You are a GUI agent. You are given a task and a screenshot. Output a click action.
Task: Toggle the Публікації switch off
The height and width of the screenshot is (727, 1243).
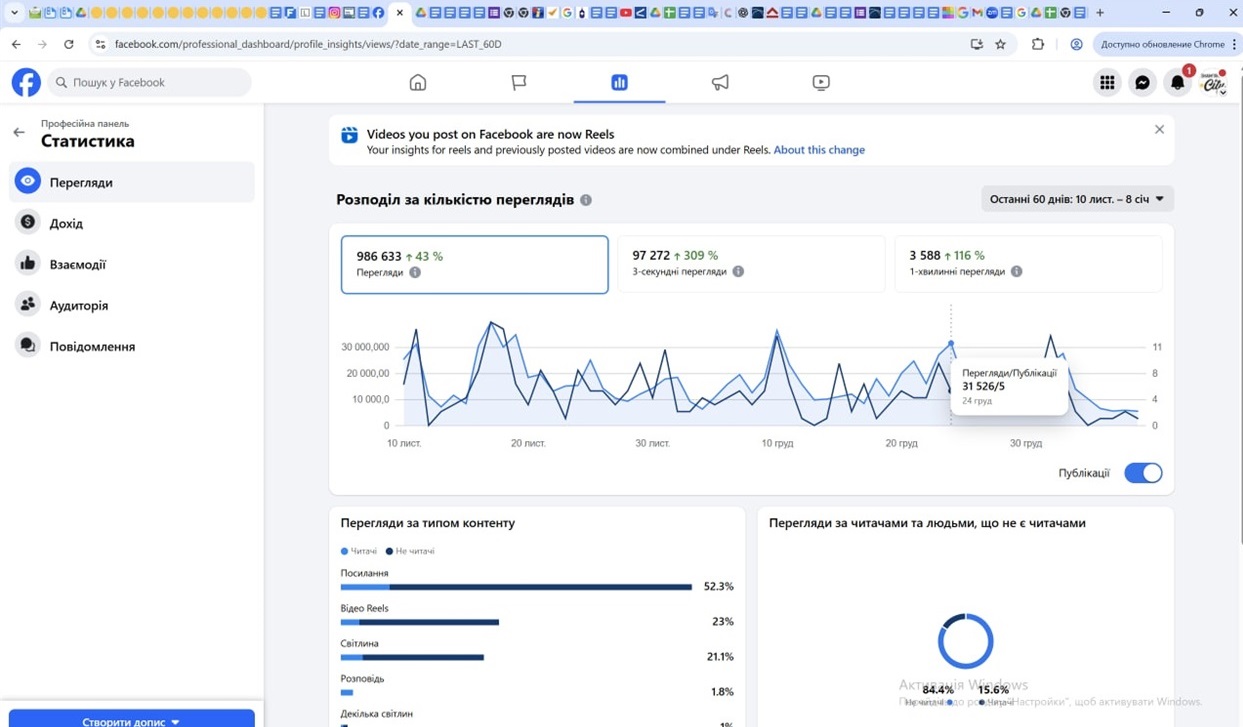1143,473
